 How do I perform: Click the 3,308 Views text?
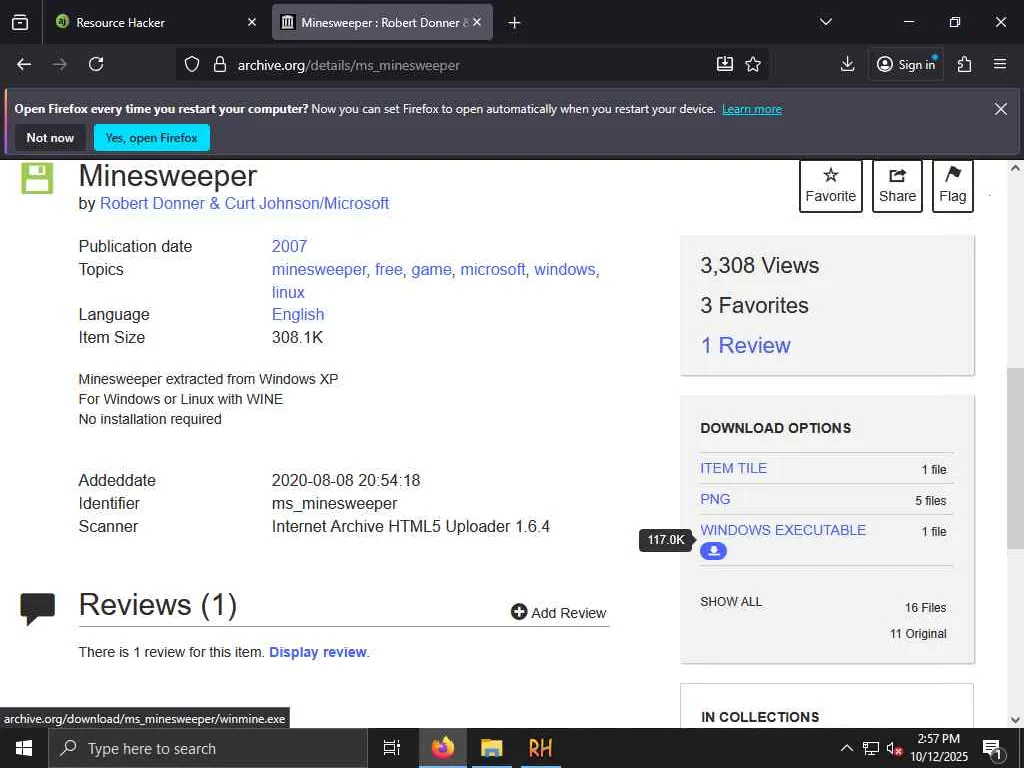pyautogui.click(x=760, y=265)
